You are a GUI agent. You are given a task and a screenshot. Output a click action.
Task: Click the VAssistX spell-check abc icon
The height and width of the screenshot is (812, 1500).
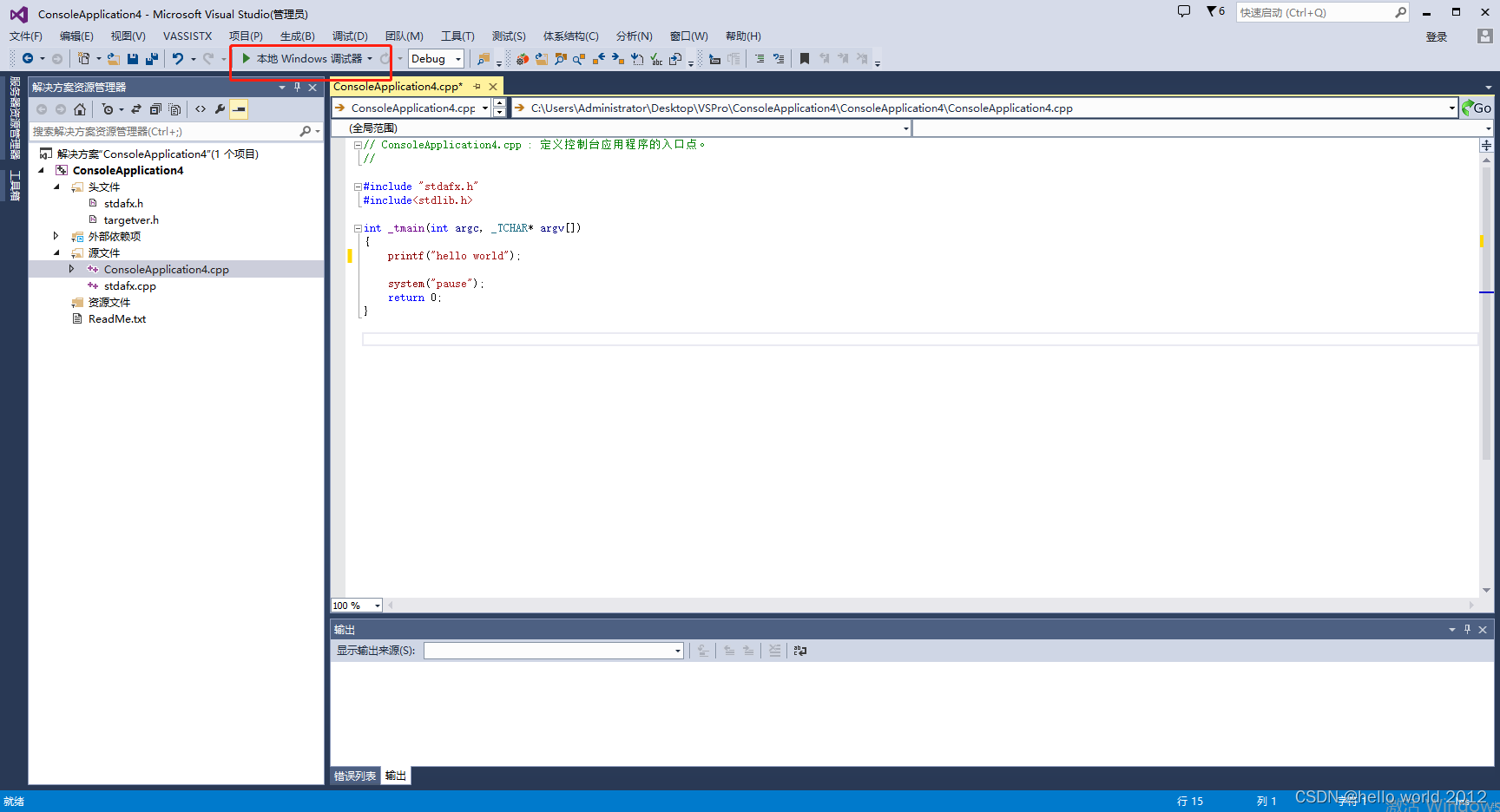pyautogui.click(x=656, y=59)
